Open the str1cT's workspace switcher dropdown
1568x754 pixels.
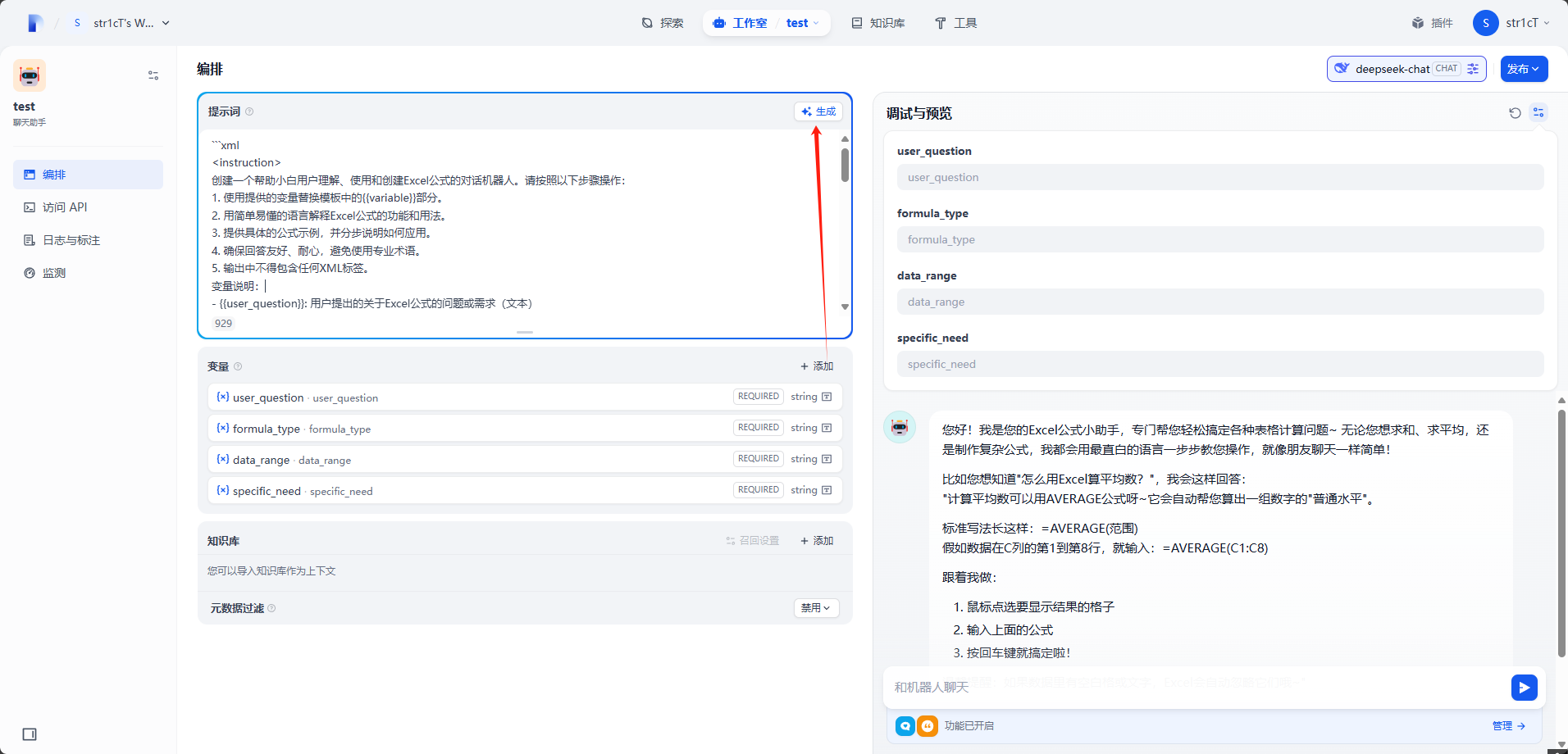point(121,23)
